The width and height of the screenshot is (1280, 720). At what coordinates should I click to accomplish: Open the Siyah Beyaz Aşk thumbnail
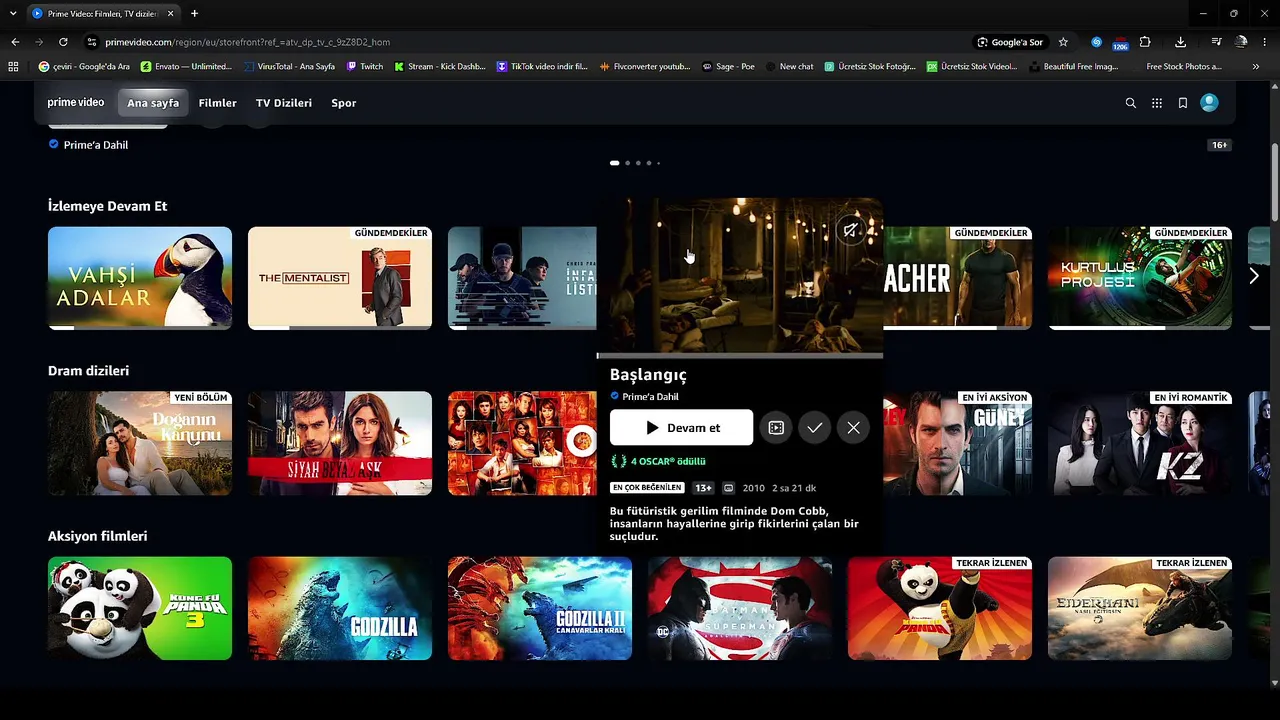pos(340,443)
